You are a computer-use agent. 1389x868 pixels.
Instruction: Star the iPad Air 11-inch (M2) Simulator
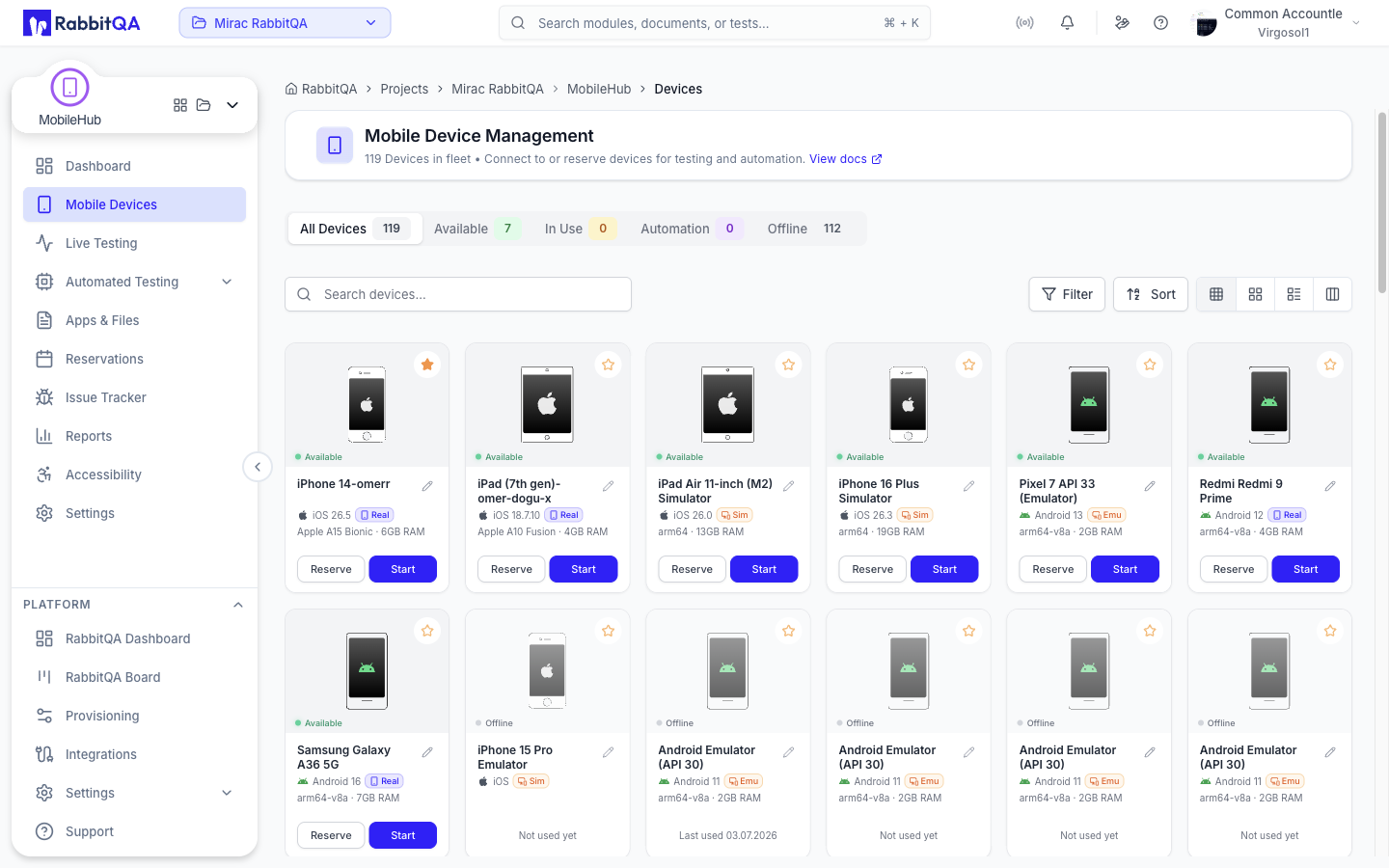[788, 365]
